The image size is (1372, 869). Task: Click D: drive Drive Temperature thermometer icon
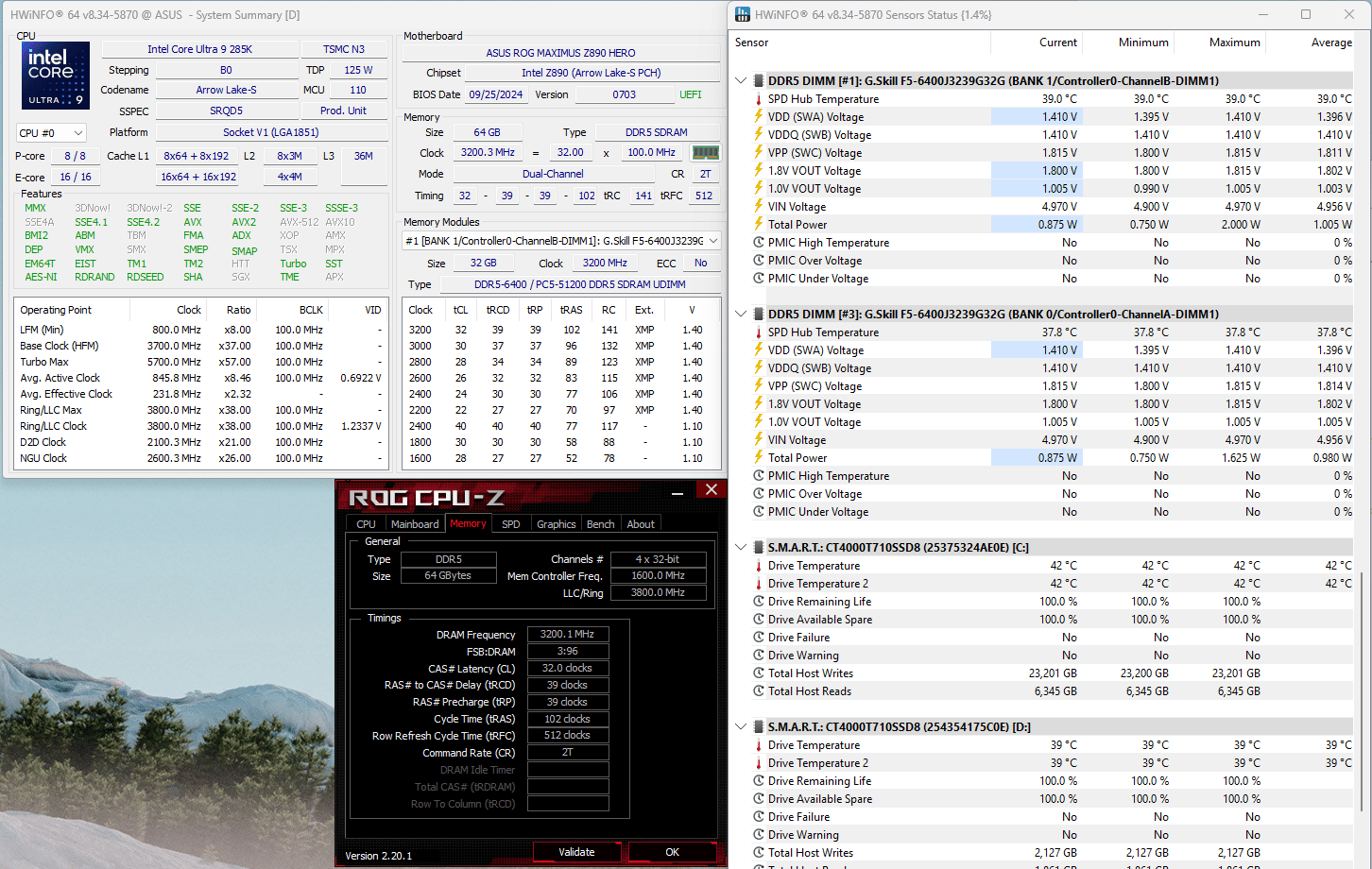click(758, 745)
